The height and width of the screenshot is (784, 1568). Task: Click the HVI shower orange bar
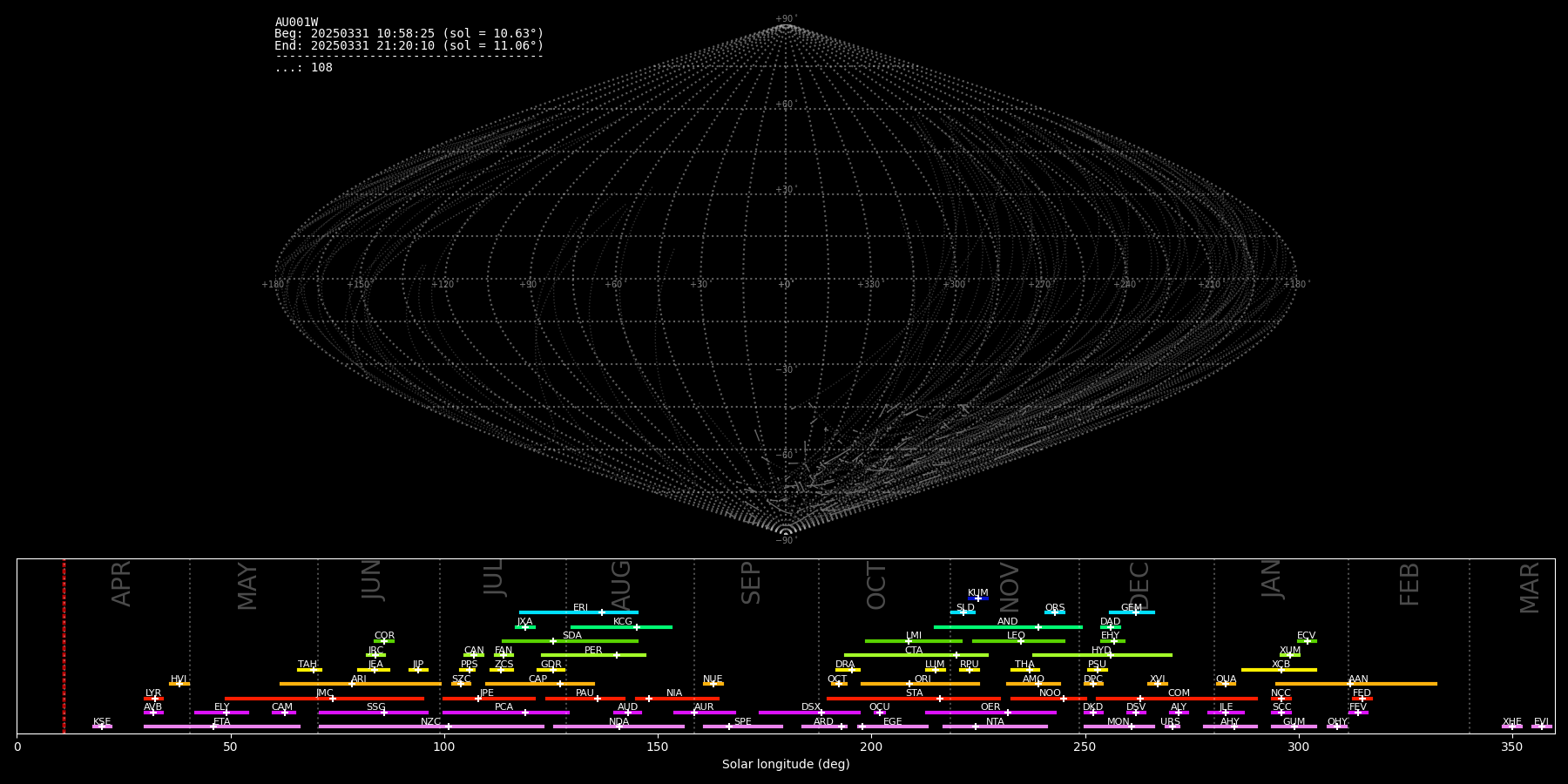tap(179, 684)
